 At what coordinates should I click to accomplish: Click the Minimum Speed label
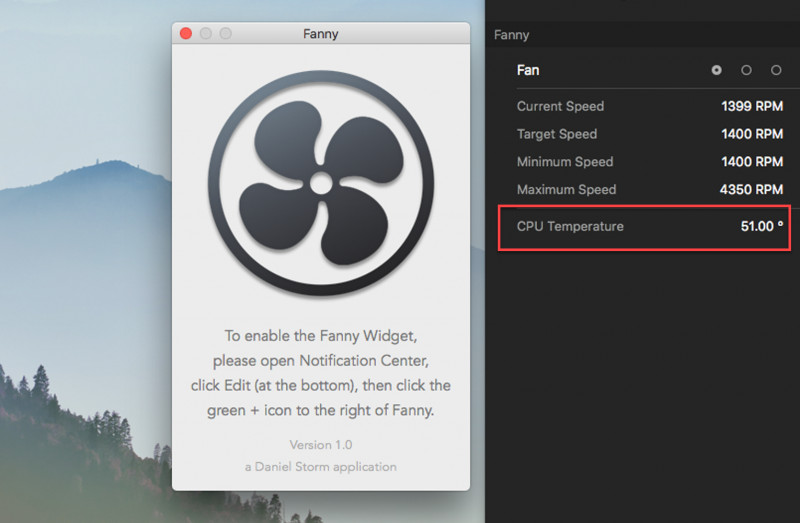[565, 162]
